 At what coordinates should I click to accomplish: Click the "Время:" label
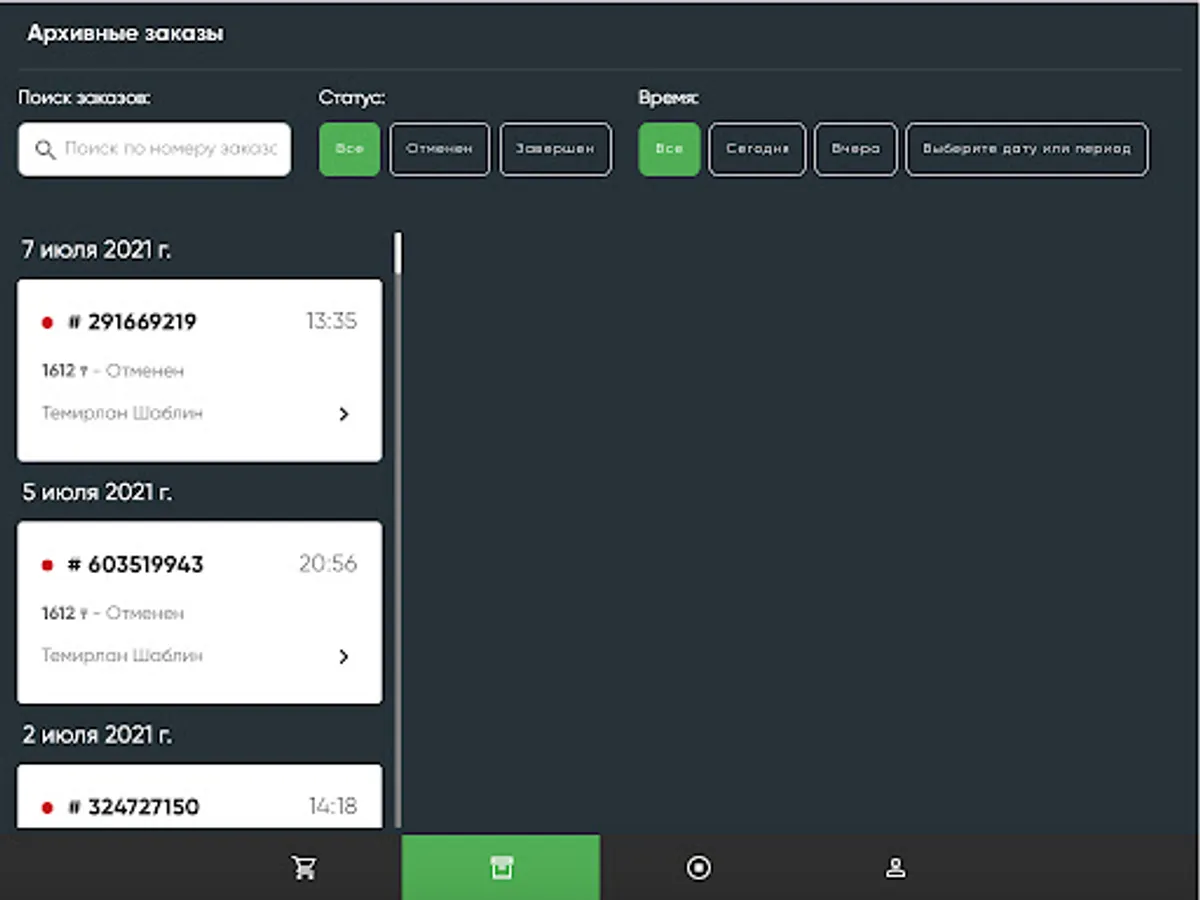pos(668,97)
